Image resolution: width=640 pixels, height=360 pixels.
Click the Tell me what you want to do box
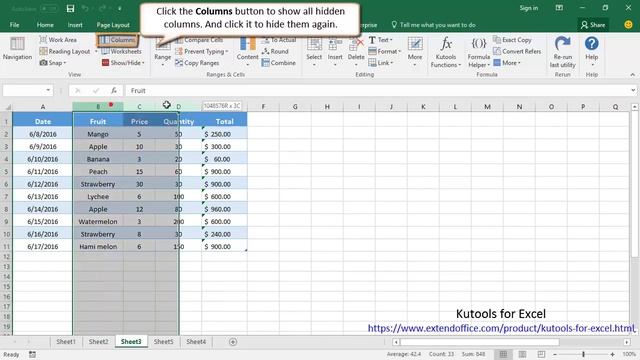pyautogui.click(x=433, y=25)
